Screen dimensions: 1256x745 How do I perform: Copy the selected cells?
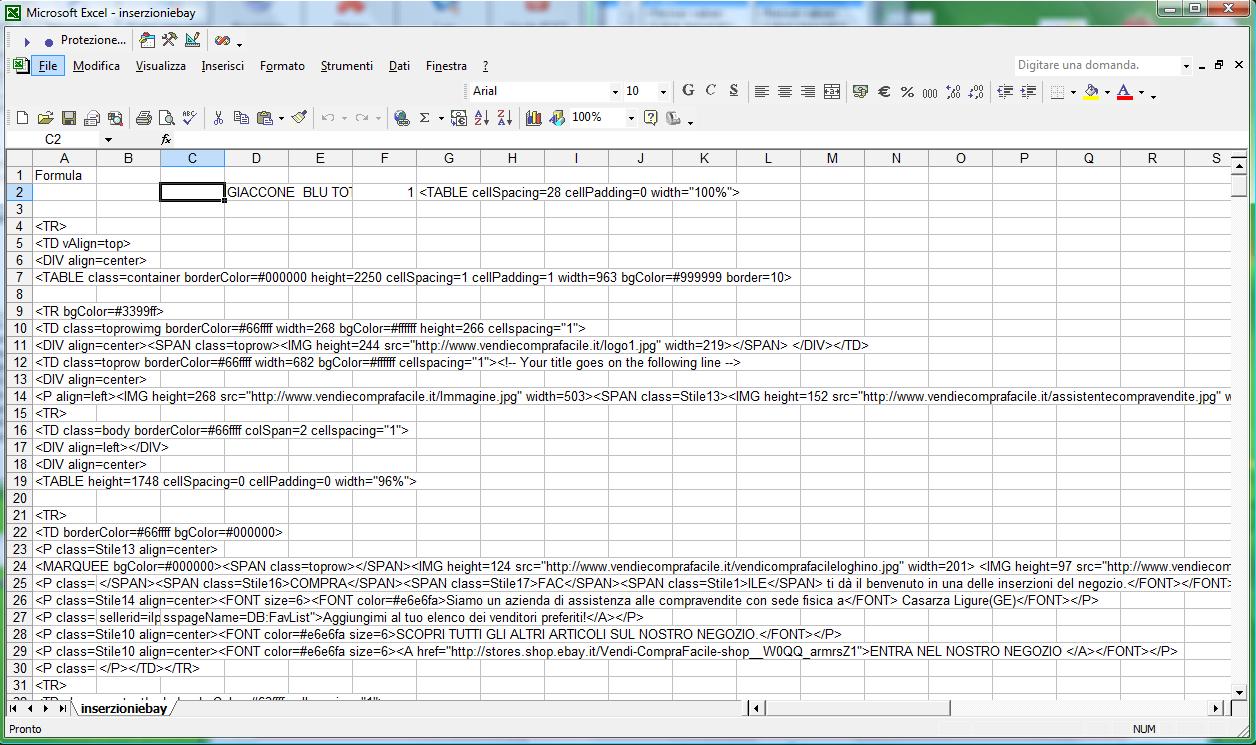click(x=241, y=118)
